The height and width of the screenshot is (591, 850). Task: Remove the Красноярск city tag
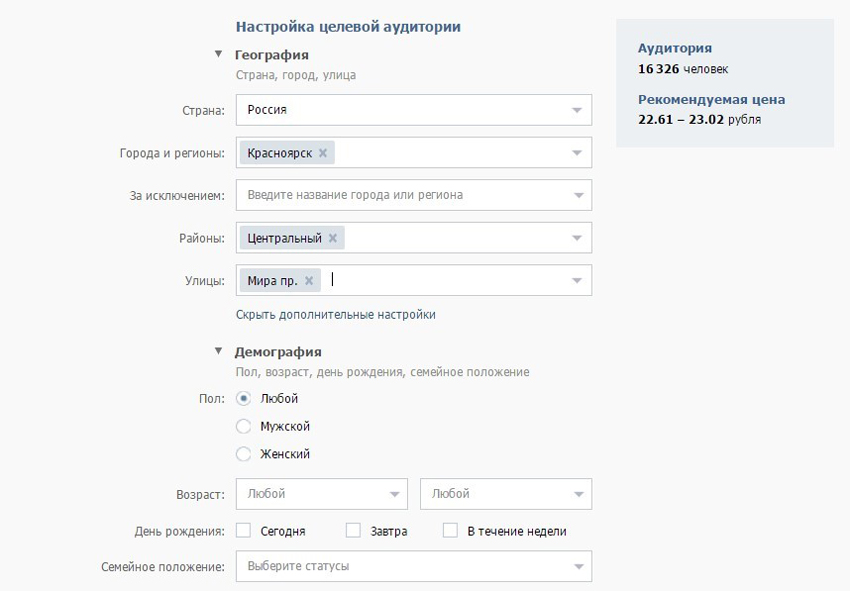coord(322,153)
